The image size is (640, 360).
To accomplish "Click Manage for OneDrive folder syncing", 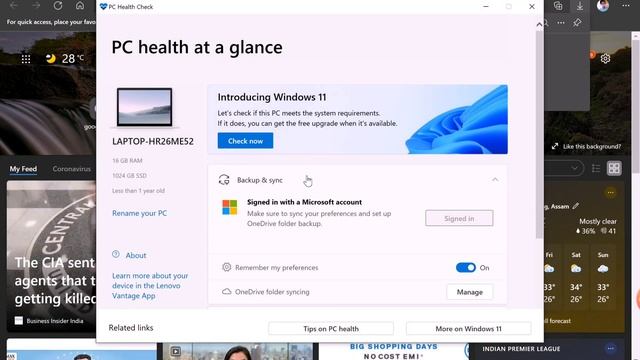I will coord(469,292).
